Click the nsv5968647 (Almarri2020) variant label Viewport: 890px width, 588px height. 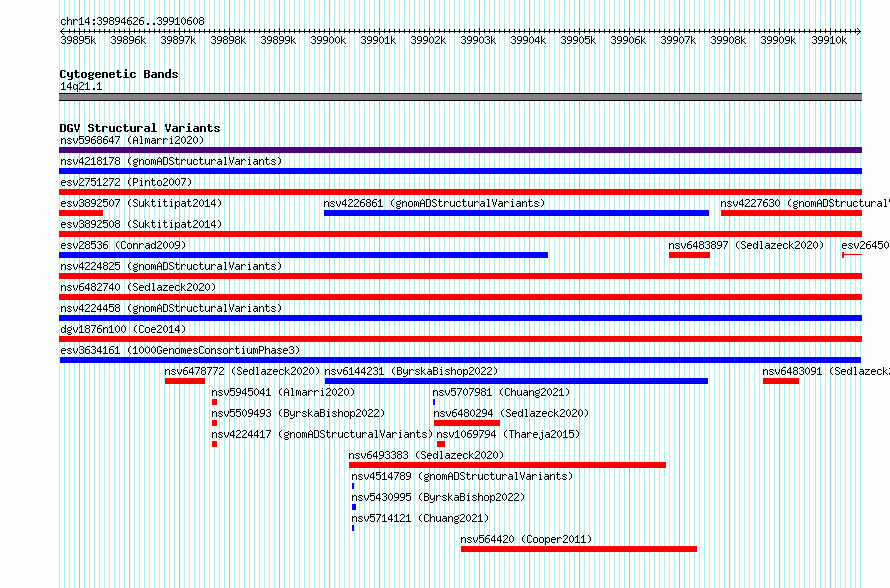[132, 140]
